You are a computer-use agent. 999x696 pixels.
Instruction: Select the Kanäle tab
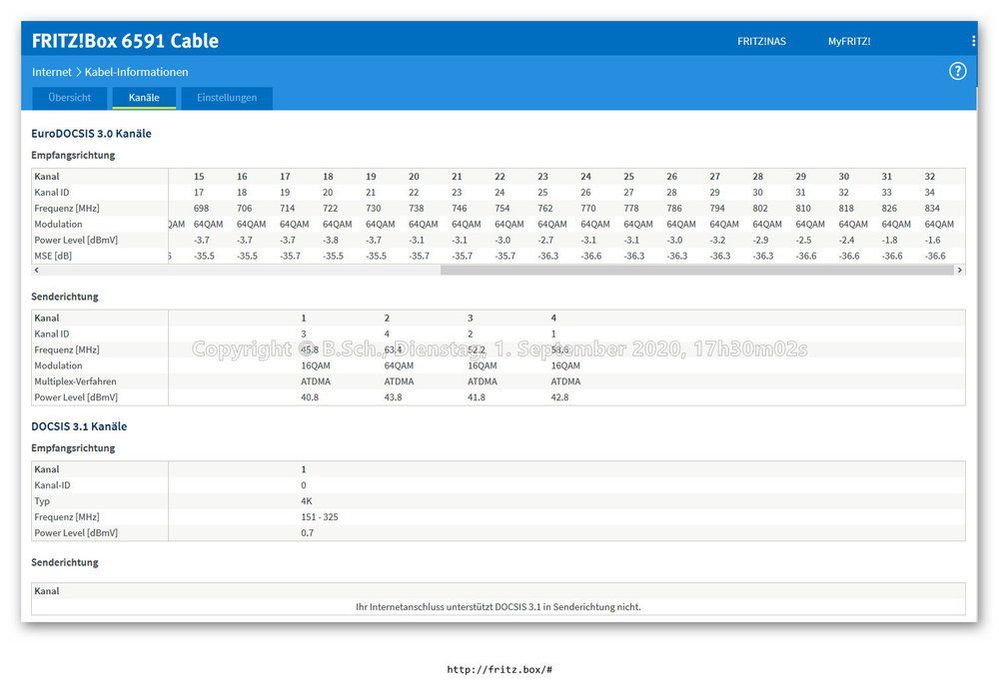click(x=144, y=98)
